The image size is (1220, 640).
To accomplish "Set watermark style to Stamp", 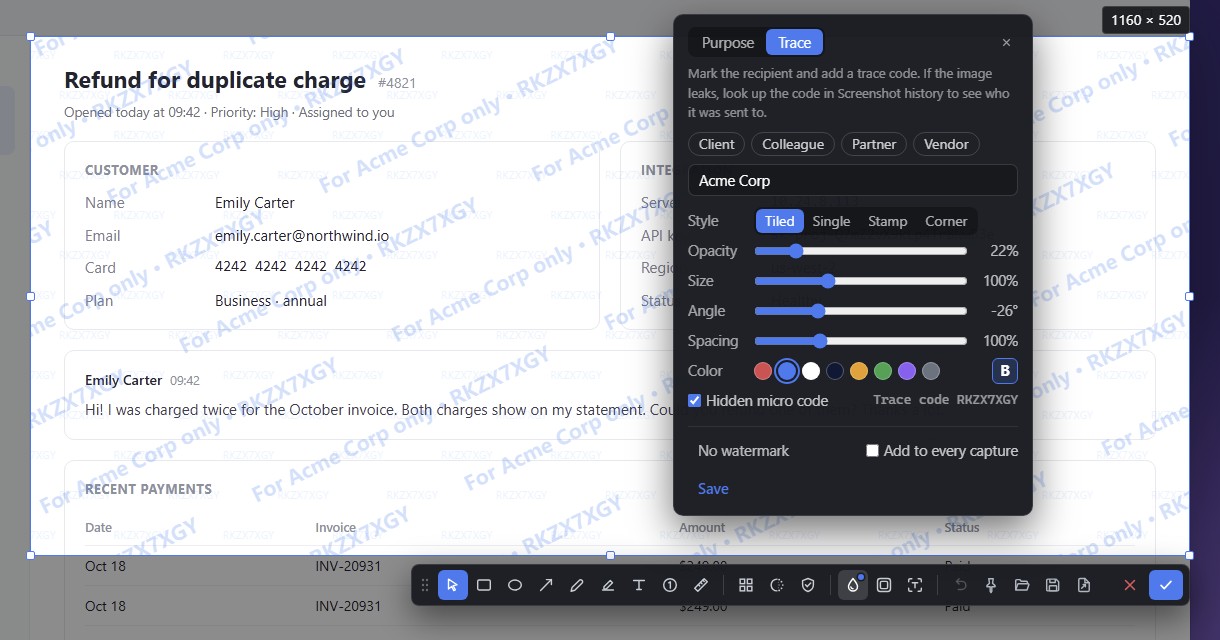I will click(x=887, y=221).
